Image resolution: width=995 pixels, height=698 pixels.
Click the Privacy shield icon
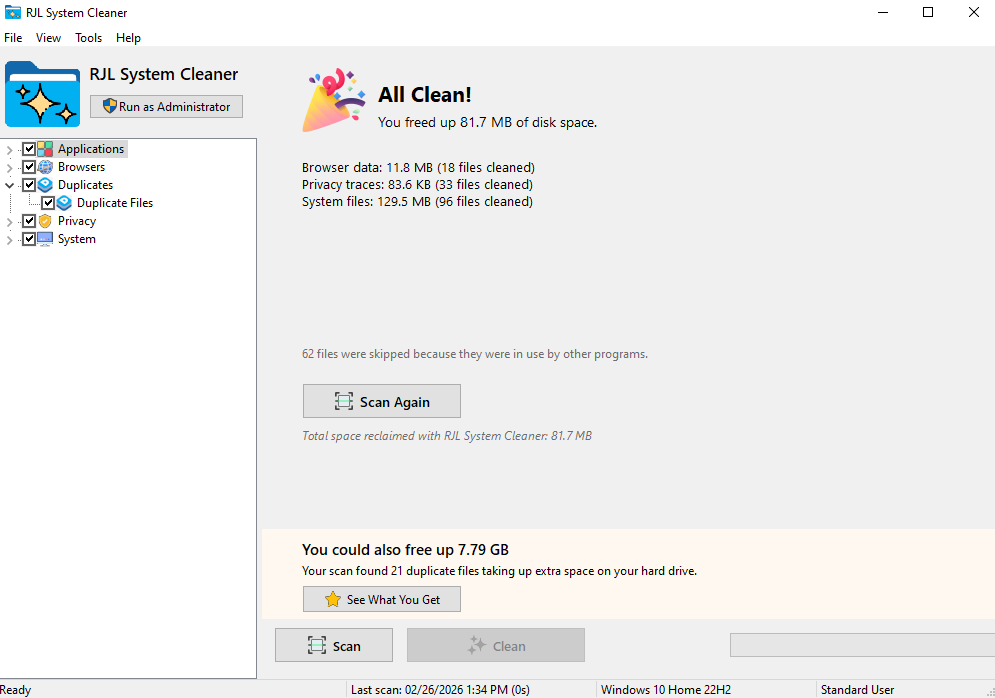(45, 220)
